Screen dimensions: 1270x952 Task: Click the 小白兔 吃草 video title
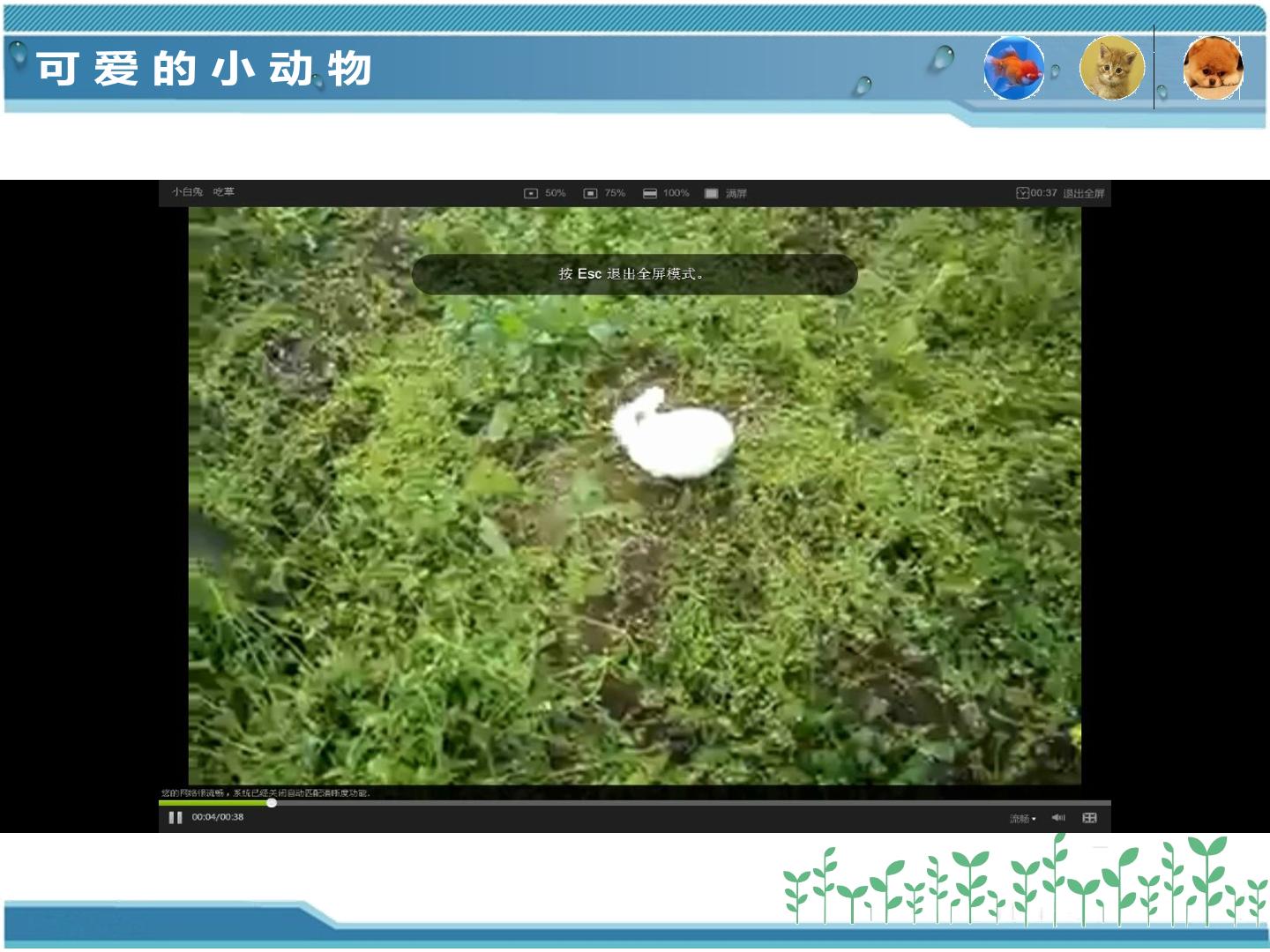coord(203,191)
